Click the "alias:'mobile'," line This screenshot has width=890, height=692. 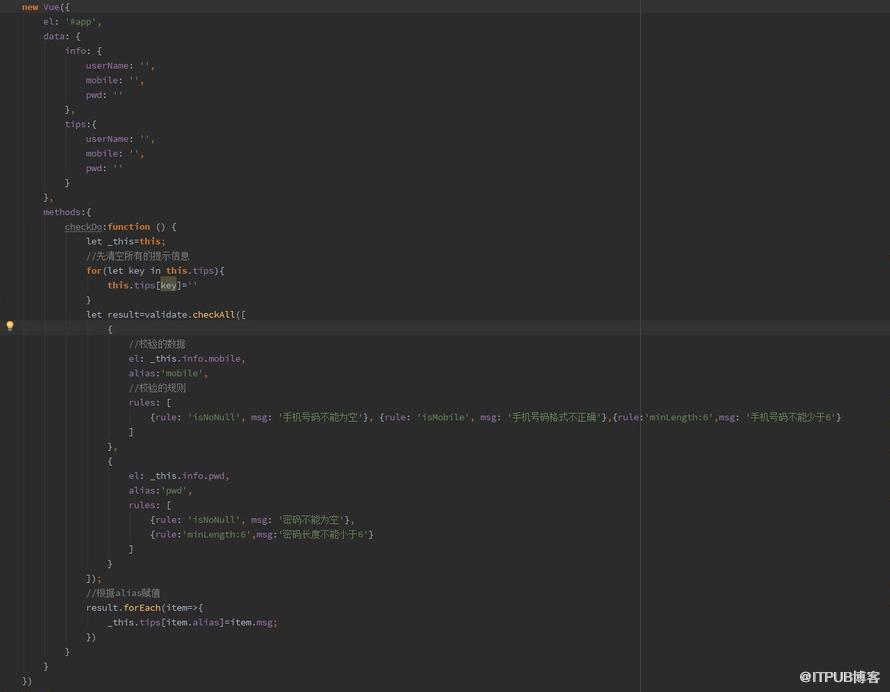(168, 374)
